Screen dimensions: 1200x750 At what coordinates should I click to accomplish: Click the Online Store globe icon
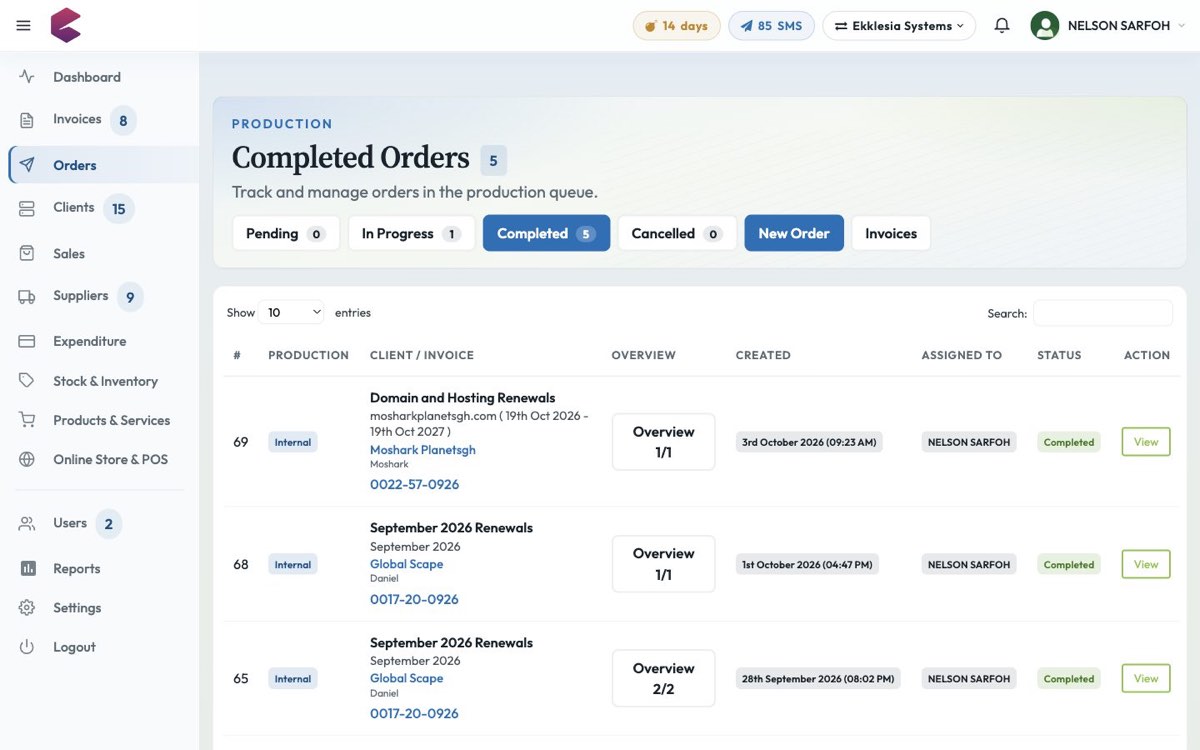point(27,460)
